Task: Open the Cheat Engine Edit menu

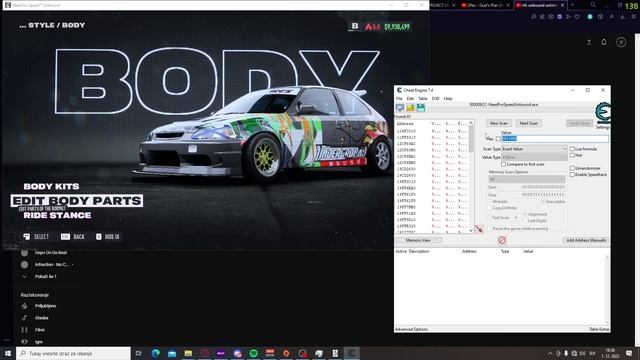Action: tap(410, 99)
